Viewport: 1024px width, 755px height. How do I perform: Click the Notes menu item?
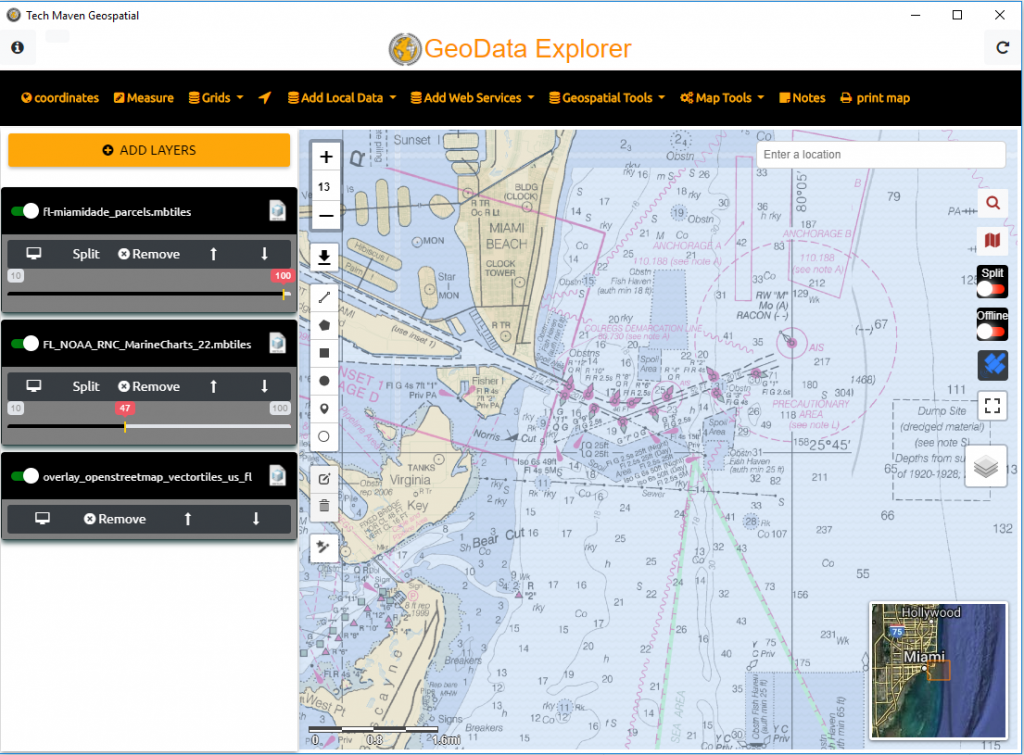(x=801, y=98)
